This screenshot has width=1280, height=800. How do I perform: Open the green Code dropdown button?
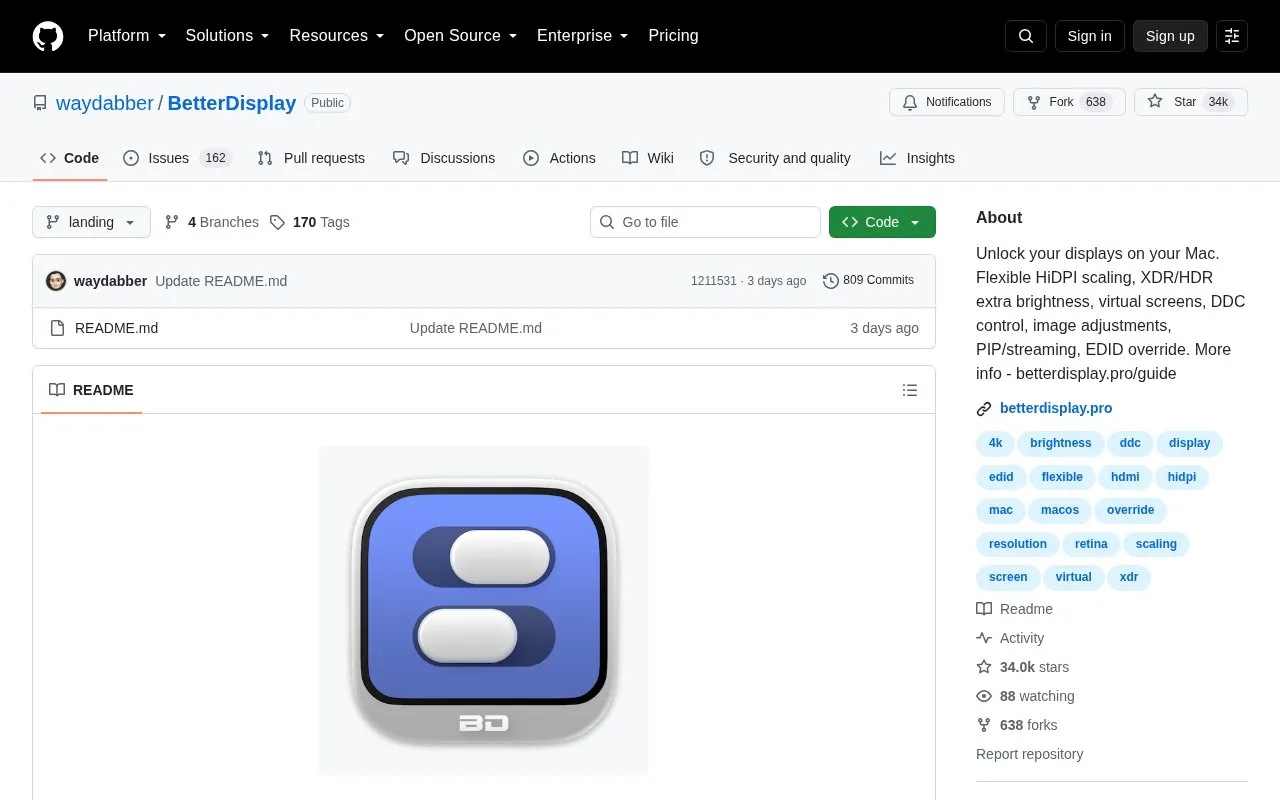pyautogui.click(x=882, y=222)
